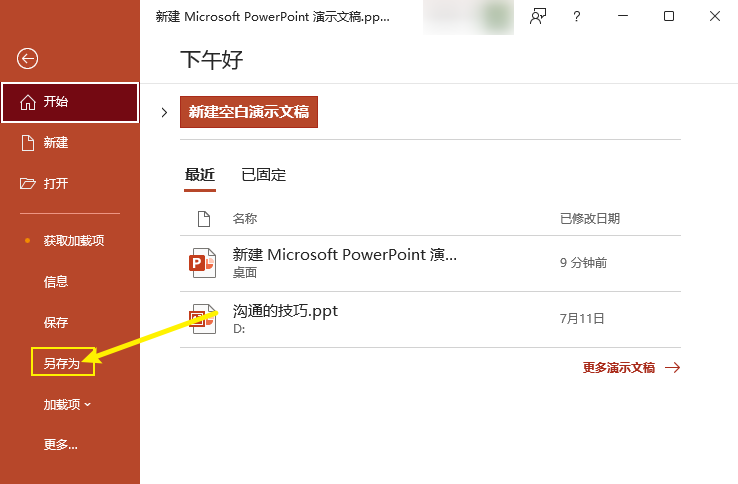The width and height of the screenshot is (738, 484).
Task: Open help via the question mark icon
Action: tap(577, 16)
